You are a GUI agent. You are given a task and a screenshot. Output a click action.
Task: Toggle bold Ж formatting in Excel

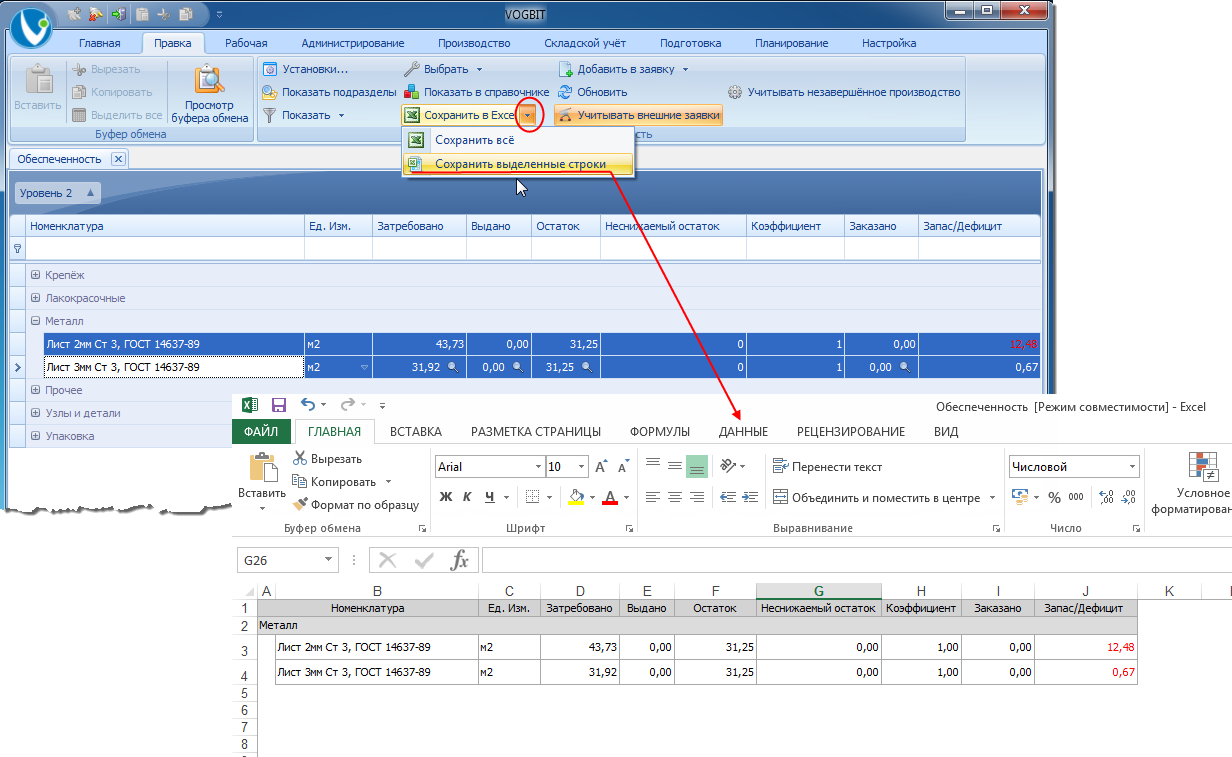446,497
